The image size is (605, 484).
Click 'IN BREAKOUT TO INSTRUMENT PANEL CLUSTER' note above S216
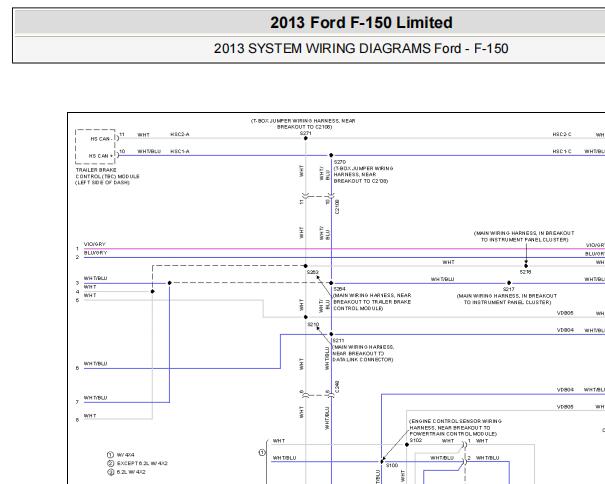tap(524, 237)
